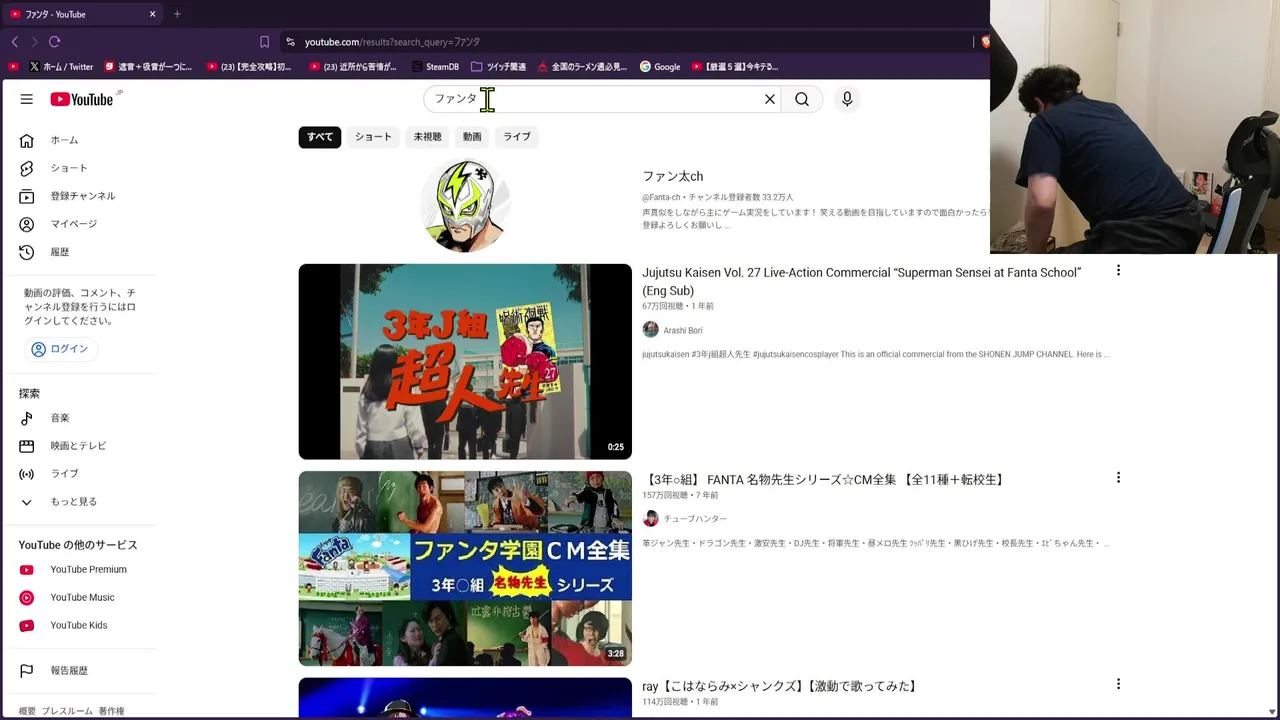Click the 概要 footer link
This screenshot has width=1280, height=720.
point(27,711)
